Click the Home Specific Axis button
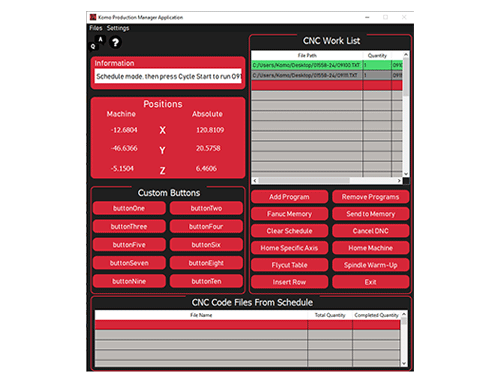This screenshot has height=380, width=500. click(x=289, y=248)
